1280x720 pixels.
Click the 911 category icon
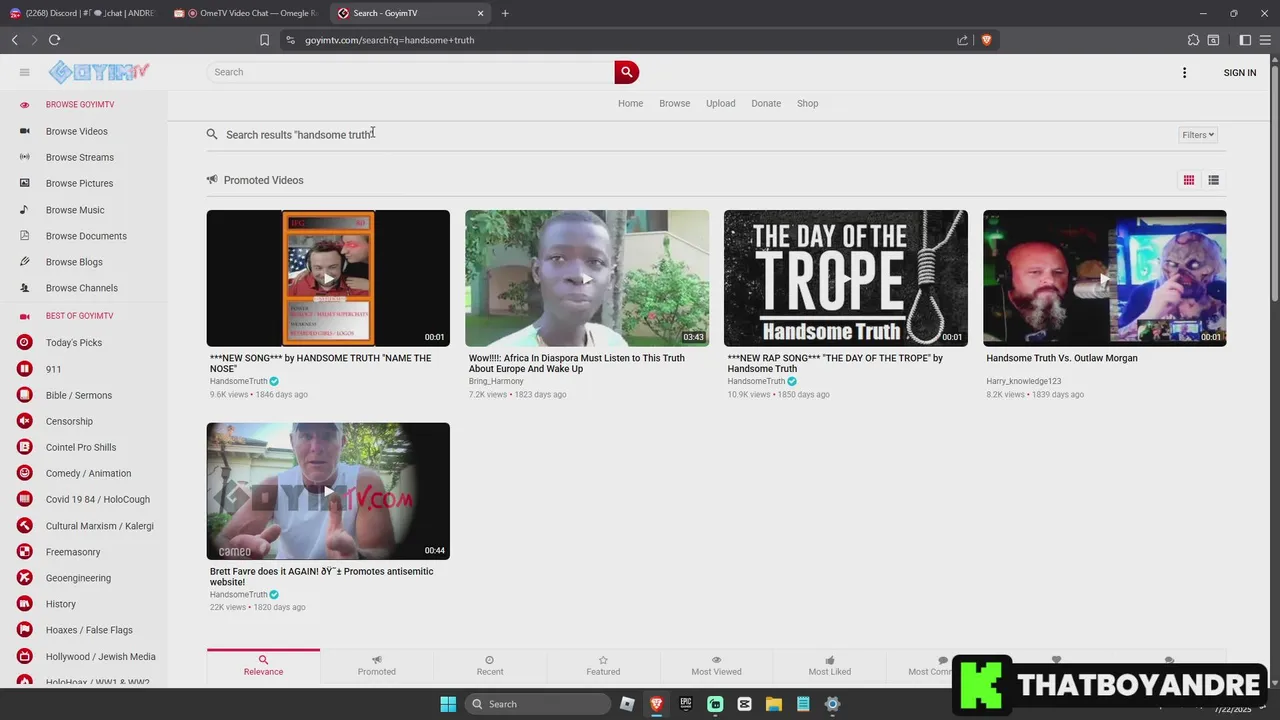(x=25, y=369)
